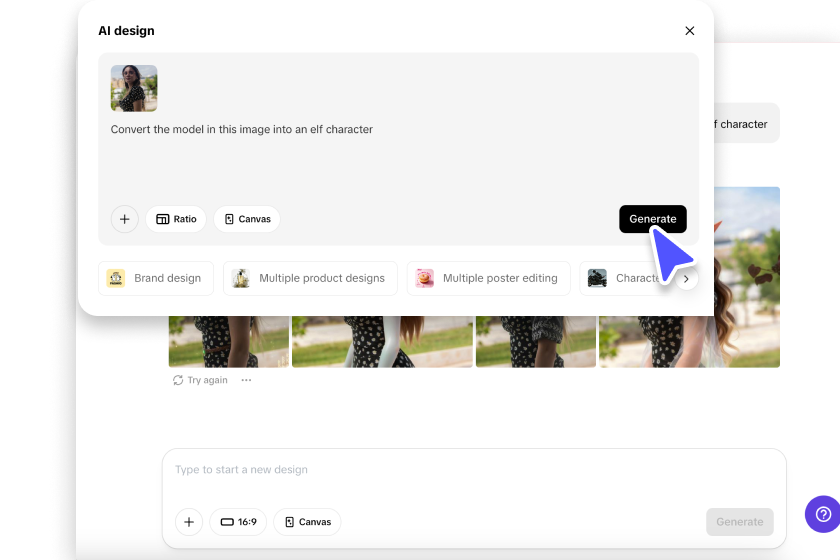
Task: Select Multiple poster editing suggestion
Action: tap(488, 278)
